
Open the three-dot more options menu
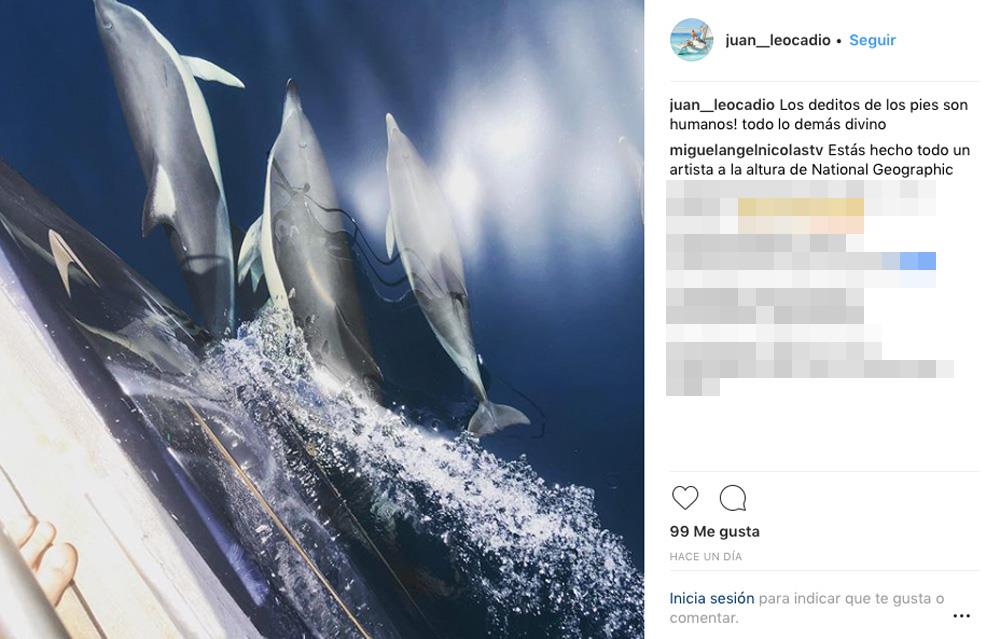tap(961, 615)
